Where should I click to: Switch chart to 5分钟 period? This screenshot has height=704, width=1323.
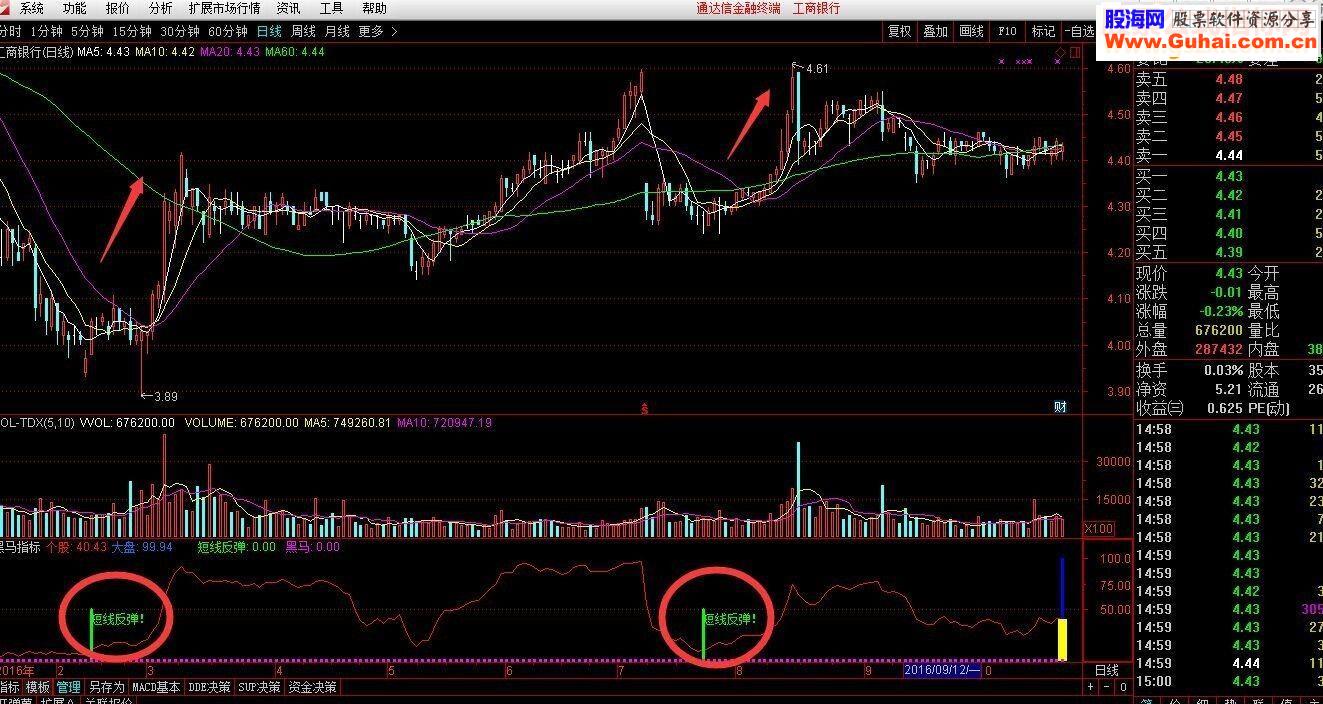(88, 31)
